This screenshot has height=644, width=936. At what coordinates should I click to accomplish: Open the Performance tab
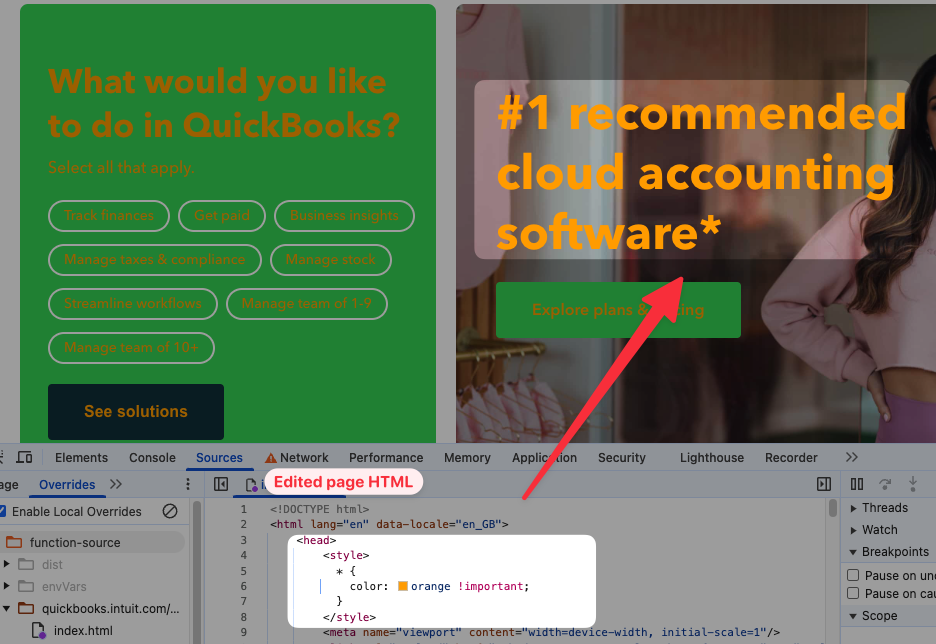coord(386,458)
